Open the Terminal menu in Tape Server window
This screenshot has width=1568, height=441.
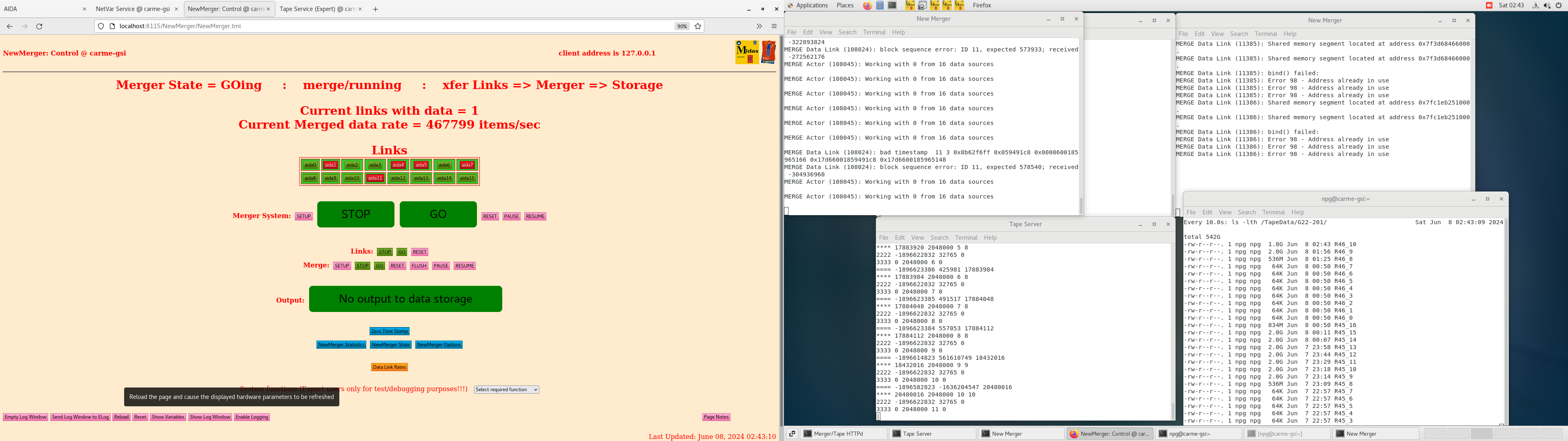click(965, 238)
